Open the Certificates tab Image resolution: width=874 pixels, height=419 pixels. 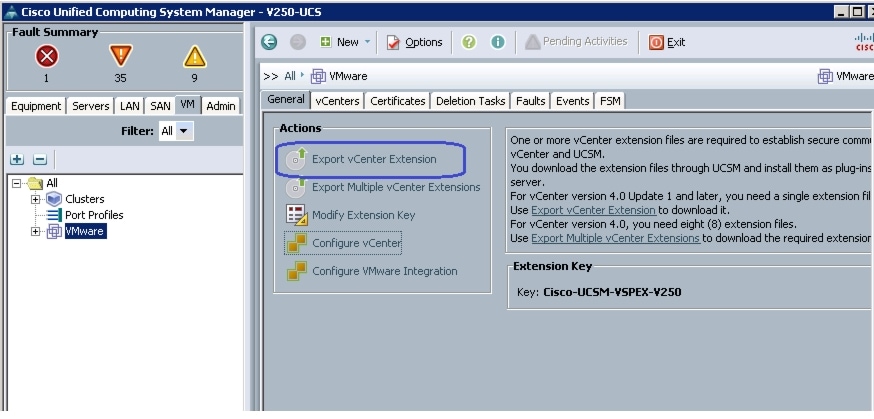[x=397, y=101]
